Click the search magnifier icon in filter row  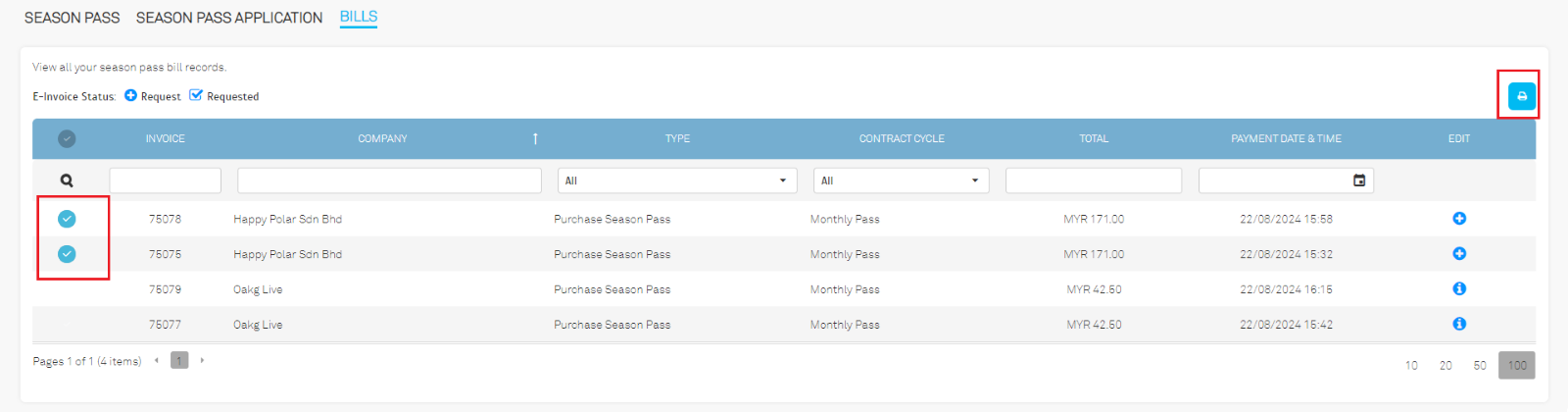point(67,180)
